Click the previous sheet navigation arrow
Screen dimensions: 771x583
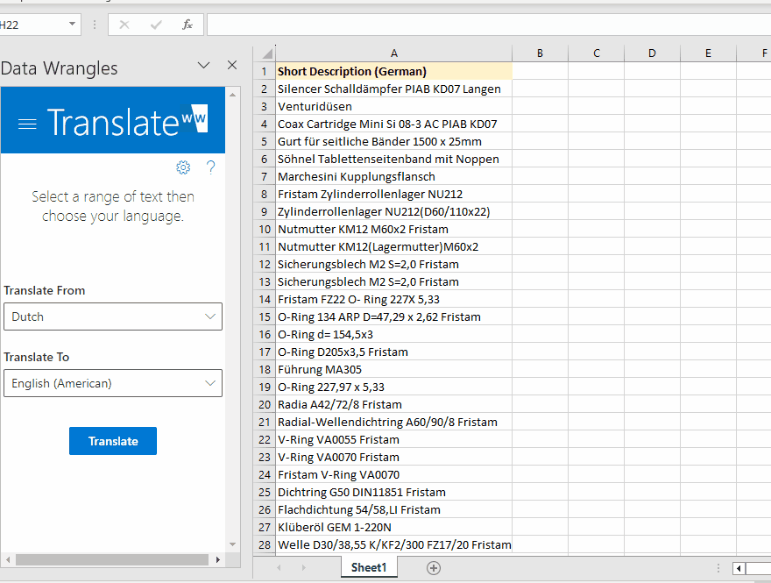point(279,568)
